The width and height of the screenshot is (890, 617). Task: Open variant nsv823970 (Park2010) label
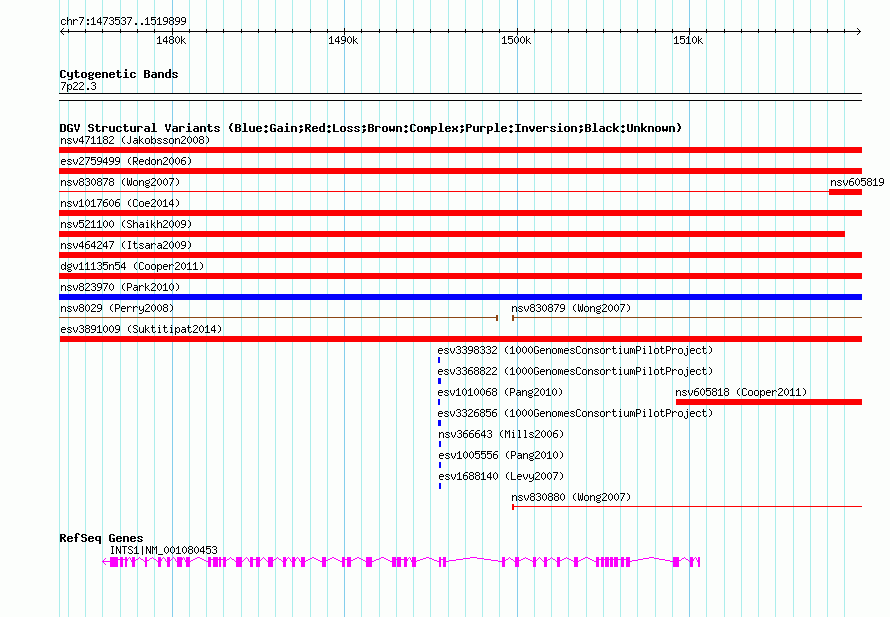[x=120, y=287]
